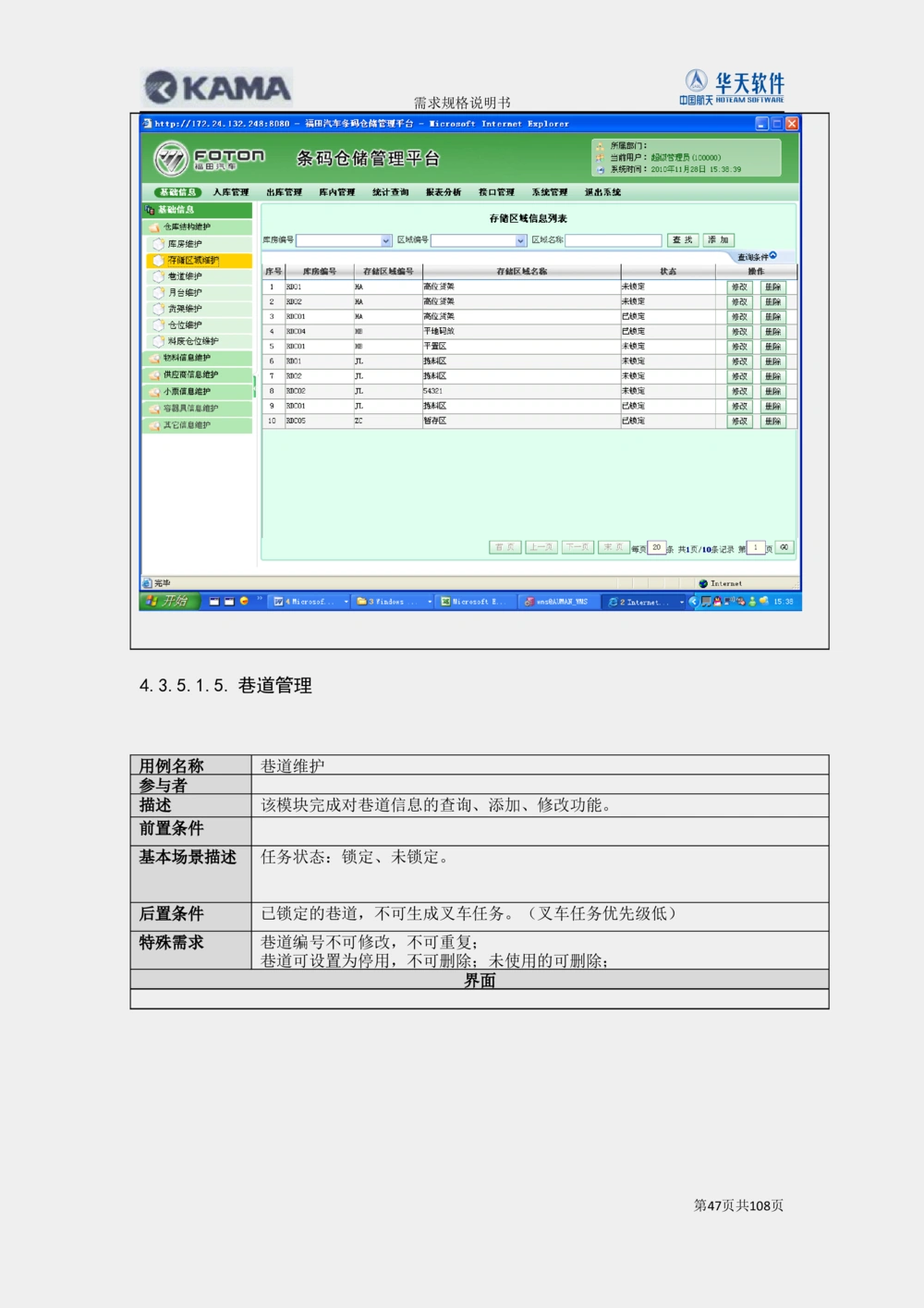Viewport: 924px width, 1308px height.
Task: Open the 容器具信息维护 folder
Action: tap(195, 408)
